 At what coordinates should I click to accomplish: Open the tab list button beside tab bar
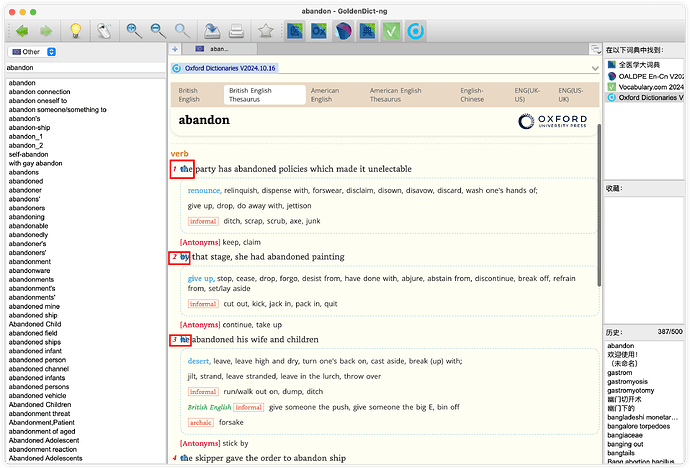[596, 49]
